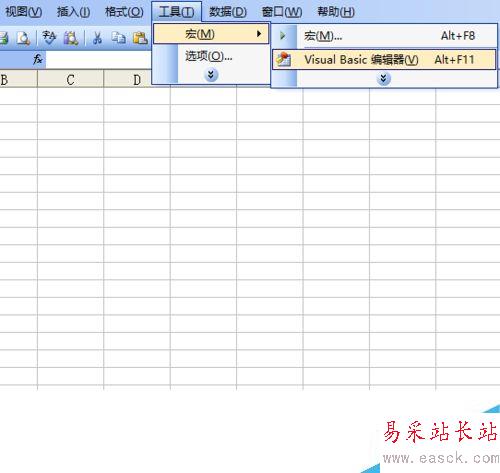Select column B header
The width and height of the screenshot is (500, 473).
tap(18, 80)
